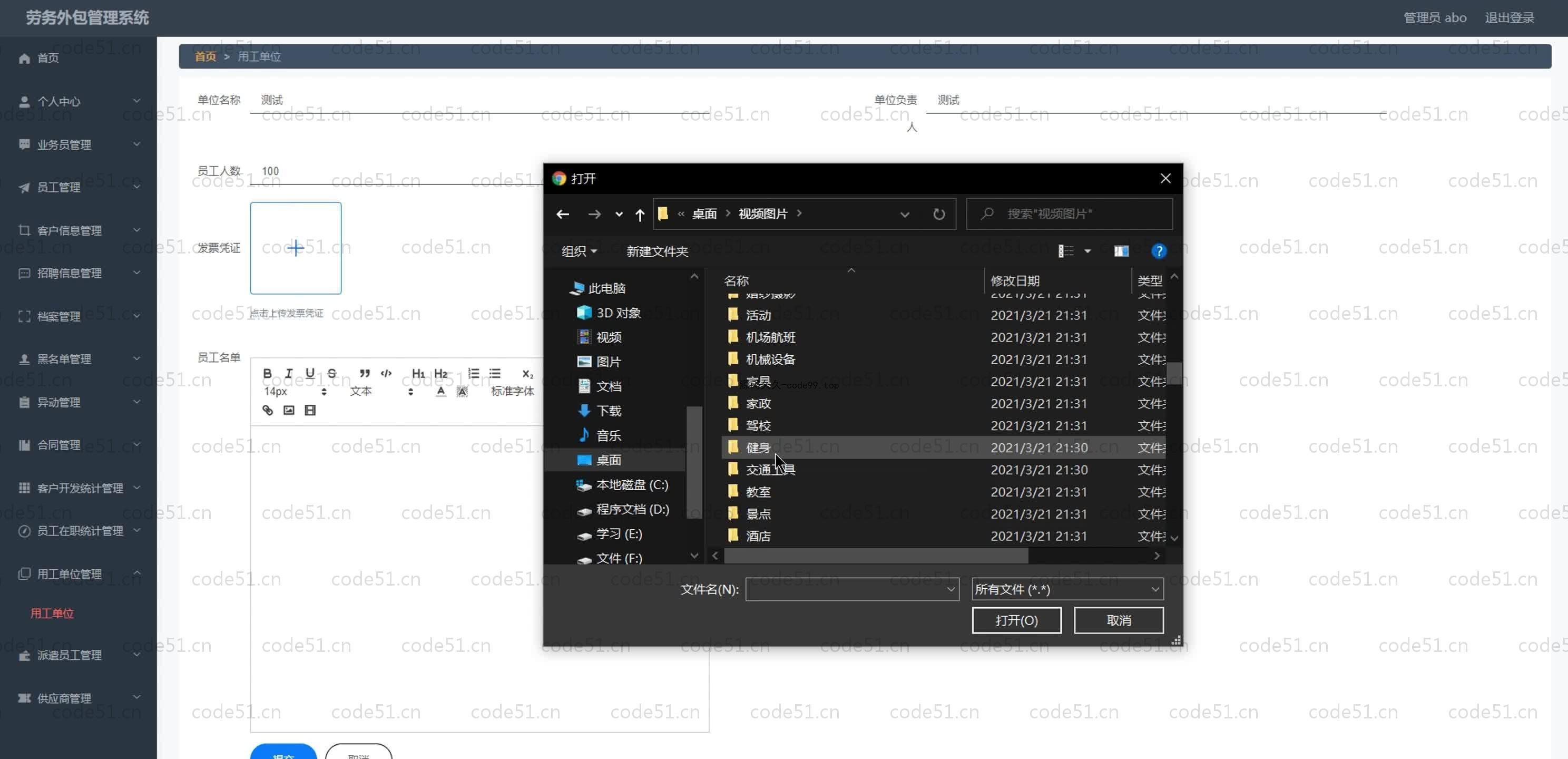The width and height of the screenshot is (1568, 759).
Task: Toggle strikethrough formatting in editor
Action: click(x=332, y=373)
